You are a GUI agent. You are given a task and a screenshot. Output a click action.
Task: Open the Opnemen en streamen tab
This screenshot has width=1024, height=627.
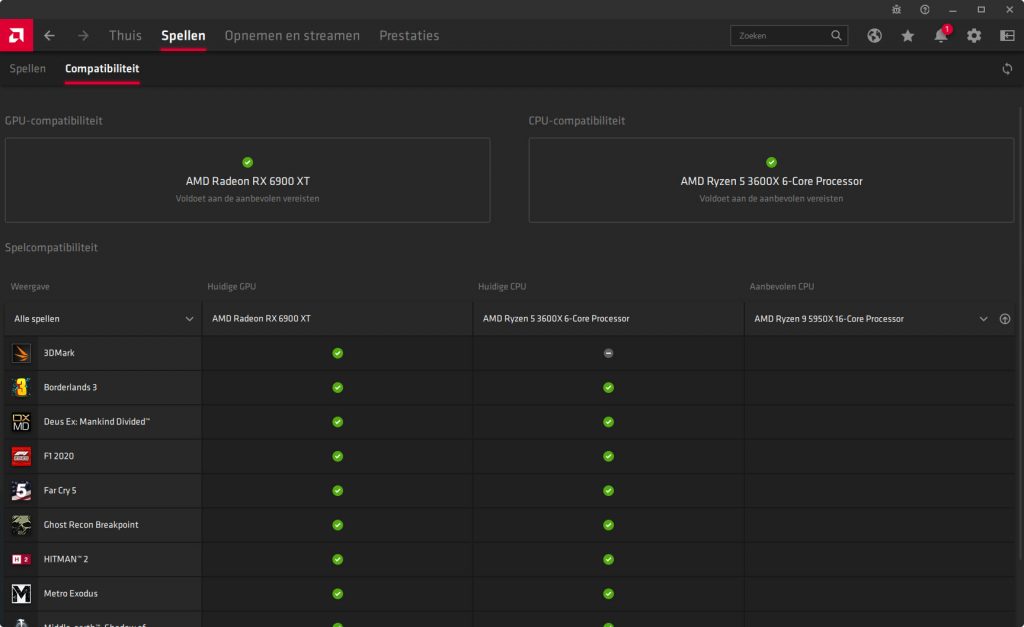click(292, 36)
